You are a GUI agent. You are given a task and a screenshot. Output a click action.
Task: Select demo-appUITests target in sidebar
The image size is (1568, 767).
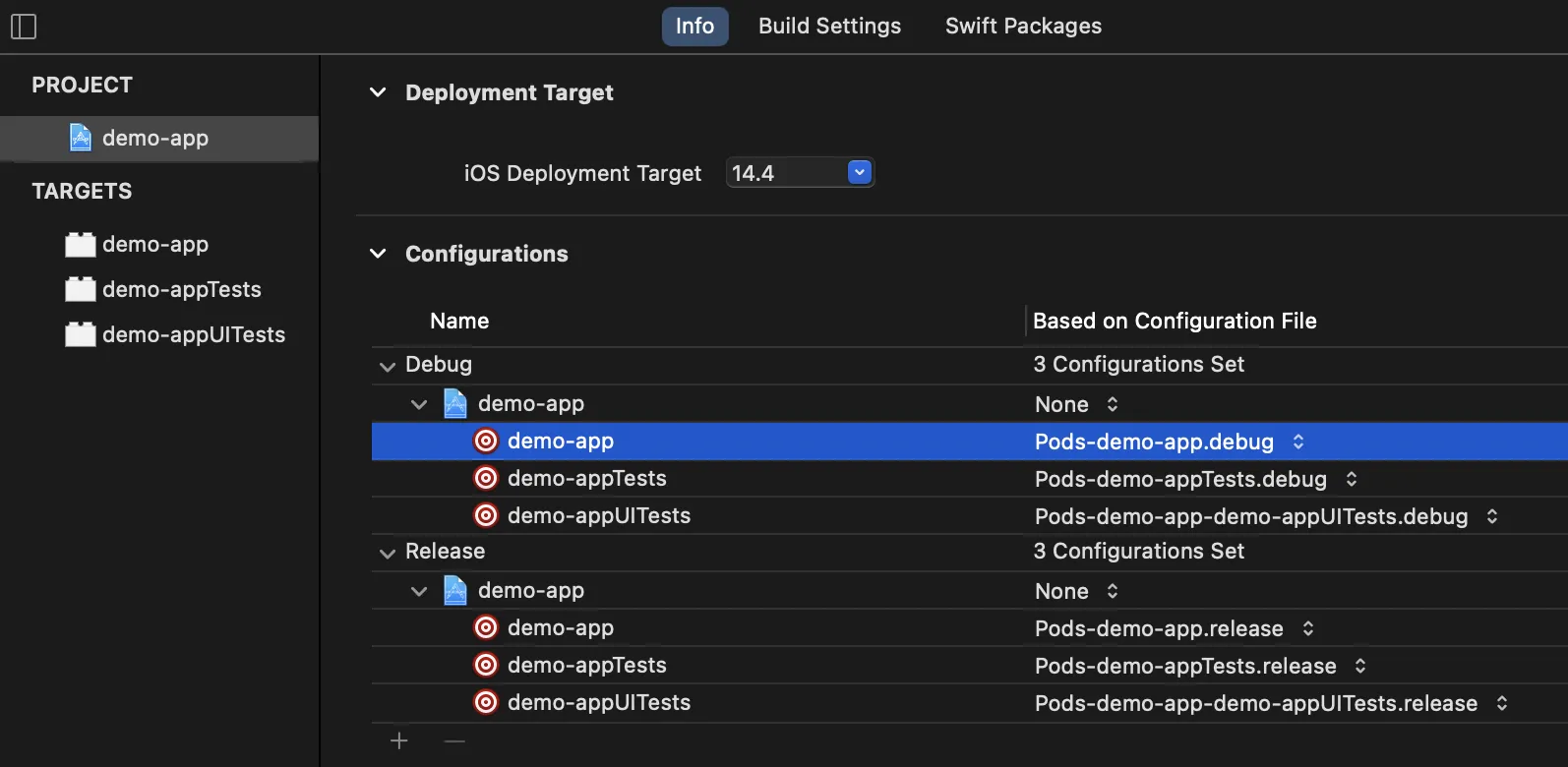(x=193, y=335)
